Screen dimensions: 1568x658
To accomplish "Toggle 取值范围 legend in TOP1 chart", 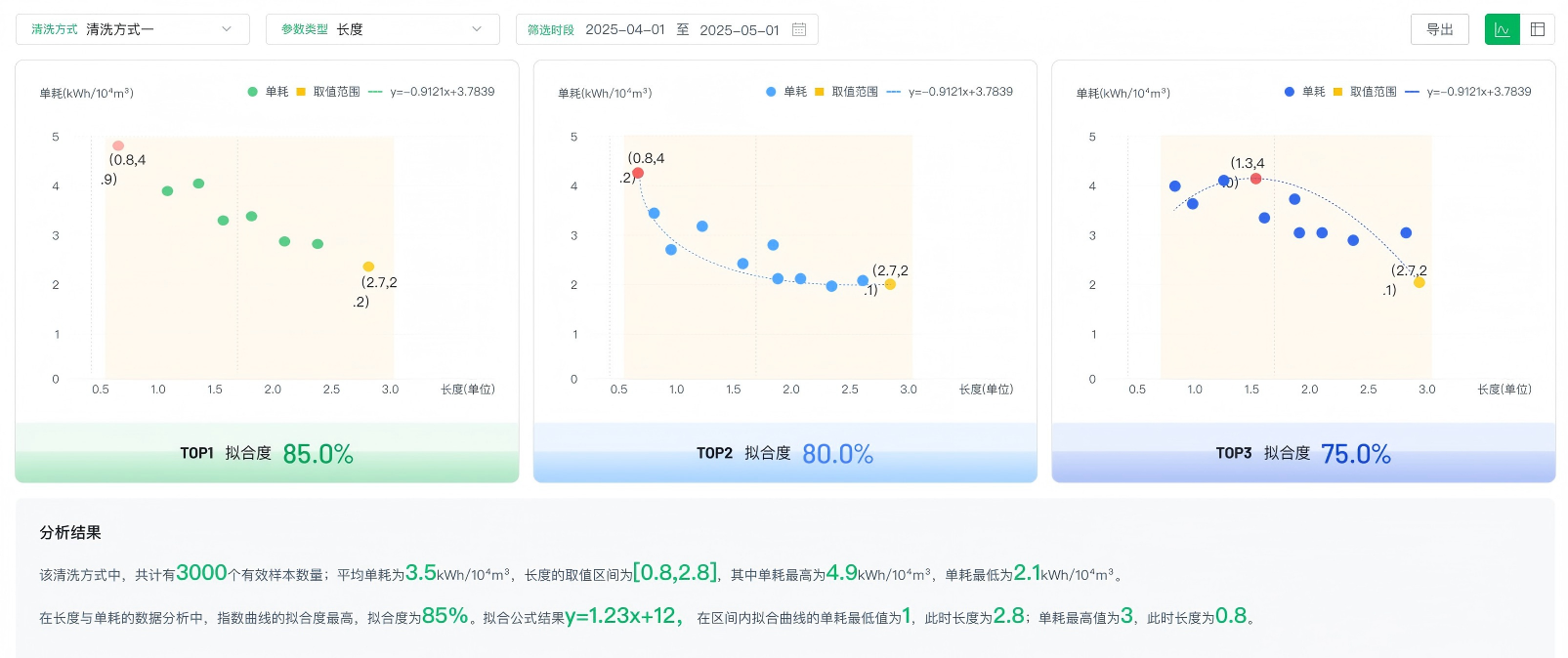I will point(328,92).
